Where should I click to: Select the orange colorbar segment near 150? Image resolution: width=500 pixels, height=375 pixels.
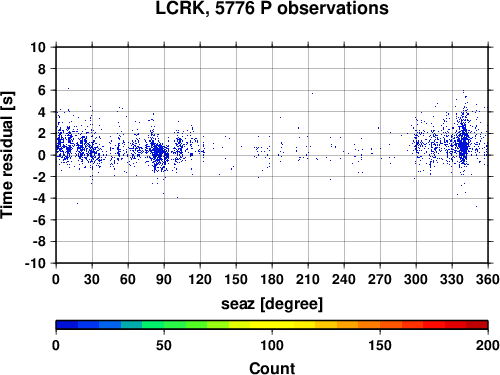pos(380,325)
